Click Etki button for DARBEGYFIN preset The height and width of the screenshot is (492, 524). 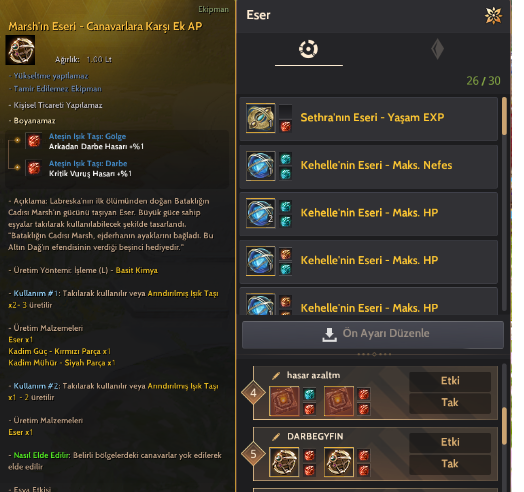[x=450, y=443]
